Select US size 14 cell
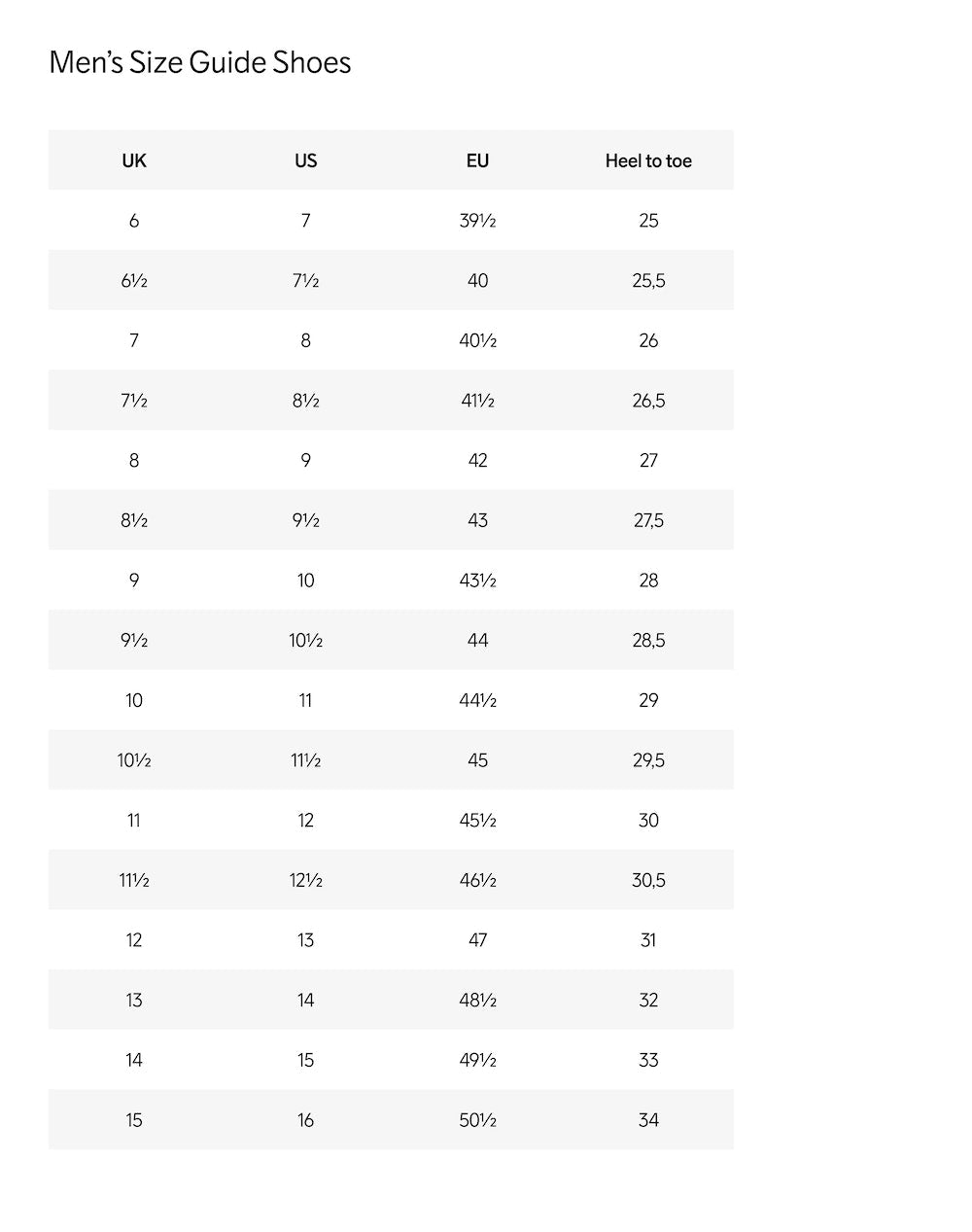 (305, 1001)
